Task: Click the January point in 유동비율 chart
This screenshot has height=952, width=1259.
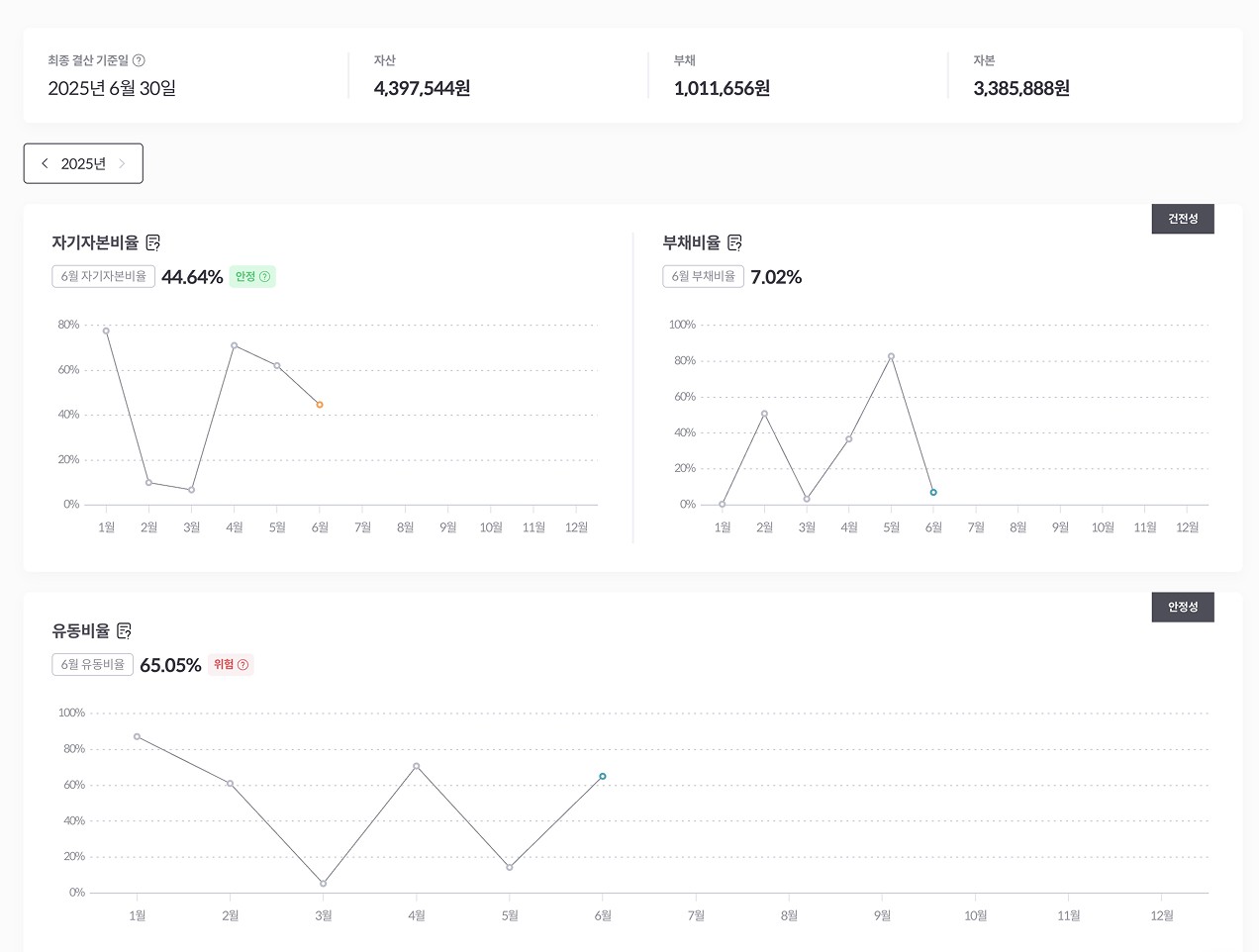Action: click(x=137, y=736)
